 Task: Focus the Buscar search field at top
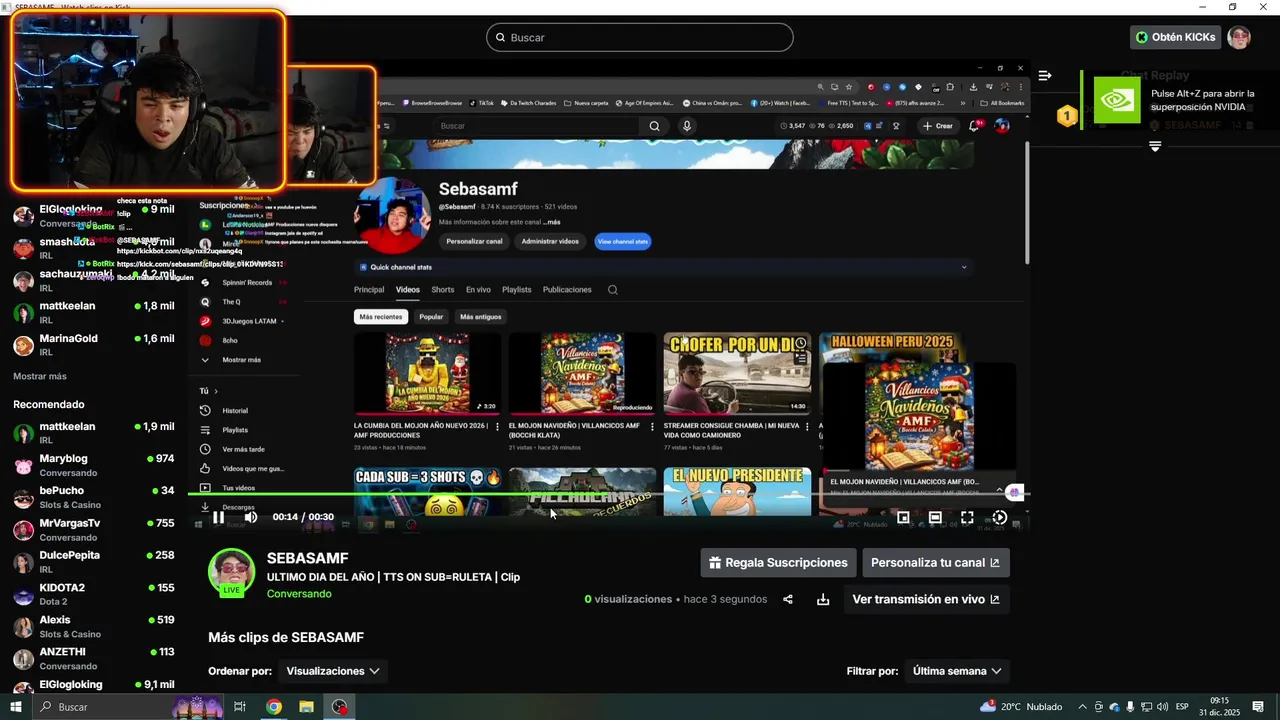[x=640, y=37]
